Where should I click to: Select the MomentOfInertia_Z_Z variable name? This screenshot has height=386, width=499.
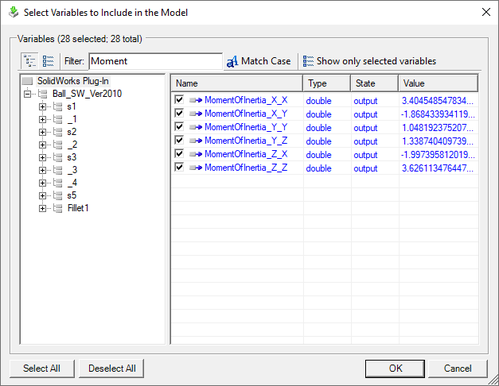point(246,168)
